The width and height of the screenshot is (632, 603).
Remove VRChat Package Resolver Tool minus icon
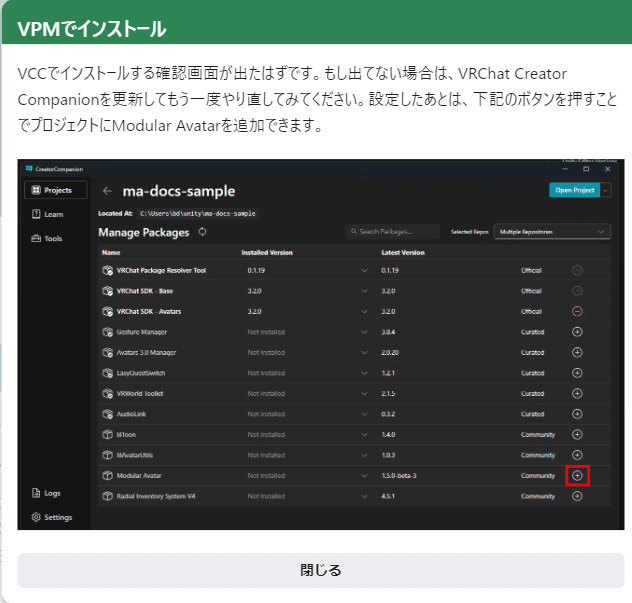577,270
